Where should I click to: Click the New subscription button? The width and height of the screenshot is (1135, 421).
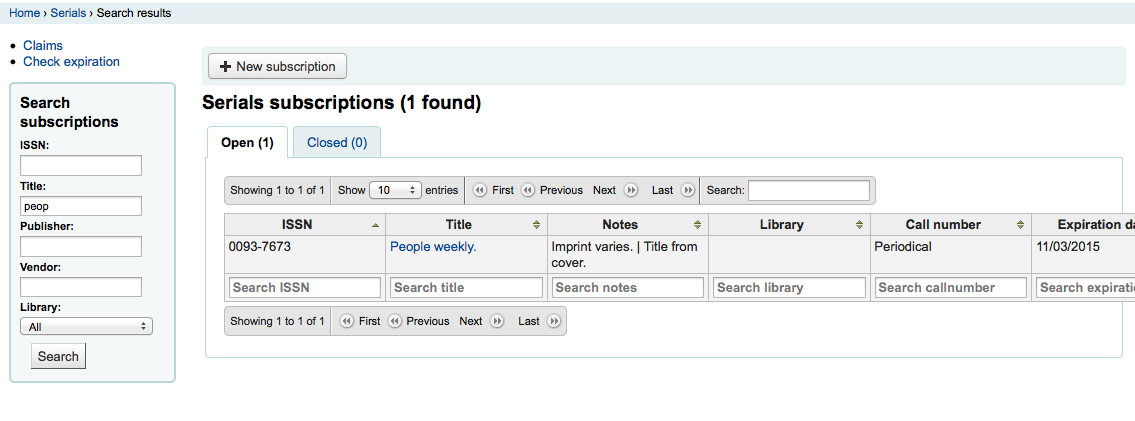(277, 67)
